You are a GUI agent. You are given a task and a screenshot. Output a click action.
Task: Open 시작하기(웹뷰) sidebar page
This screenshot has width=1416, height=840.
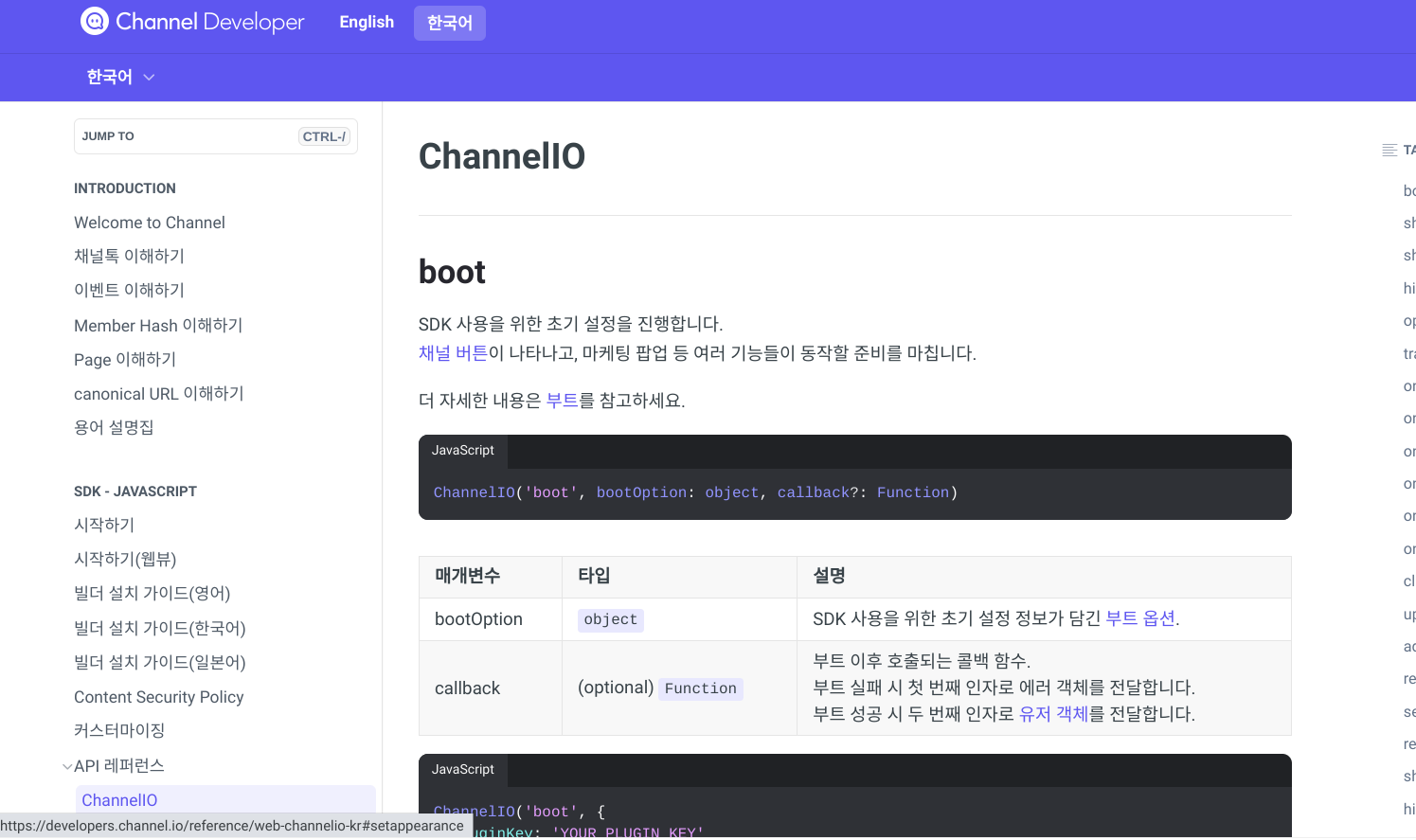(125, 560)
